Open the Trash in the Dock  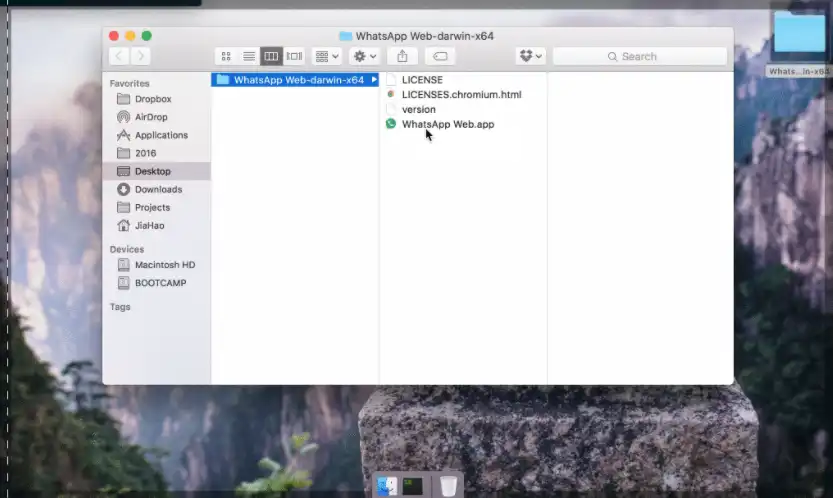click(448, 486)
